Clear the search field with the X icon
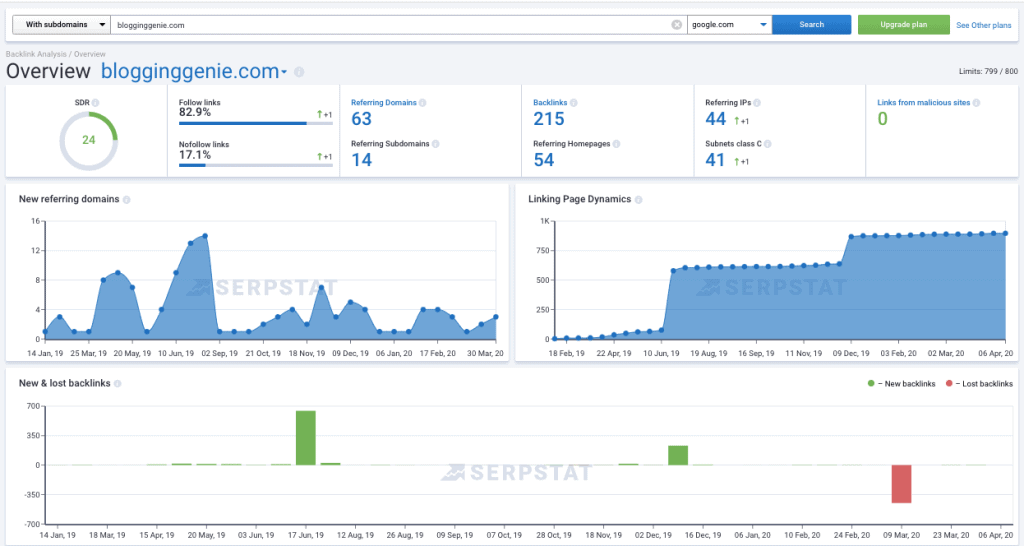 coord(677,25)
